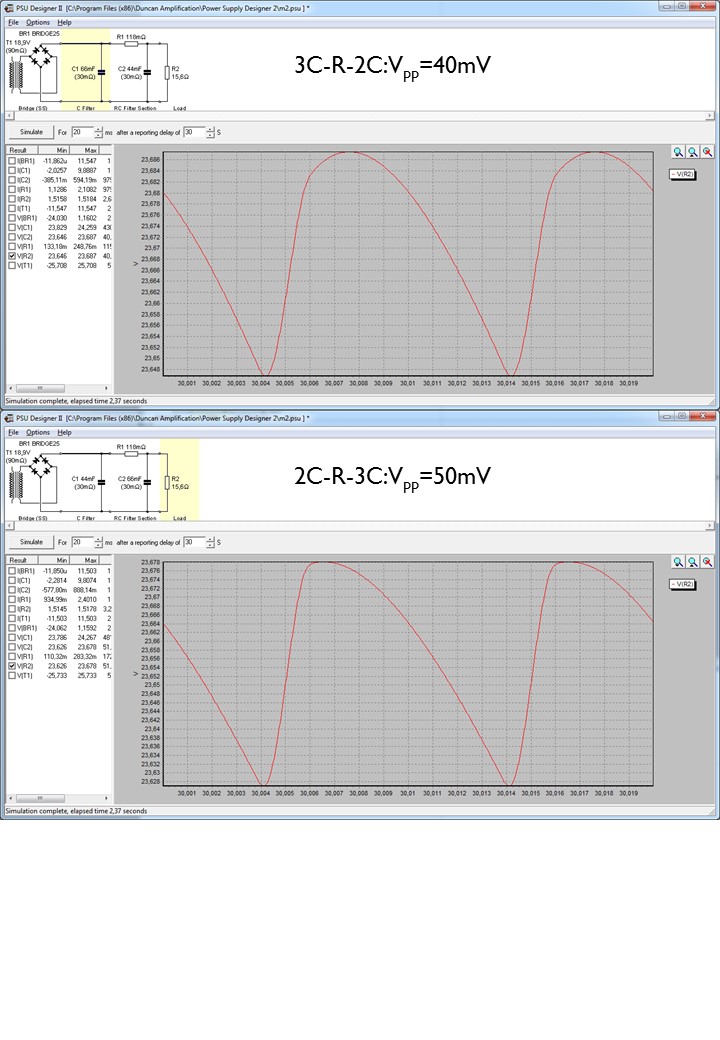The image size is (720, 1040).
Task: Uncheck V(R2) checkbox in the 3C-R-2C window
Action: click(x=12, y=256)
